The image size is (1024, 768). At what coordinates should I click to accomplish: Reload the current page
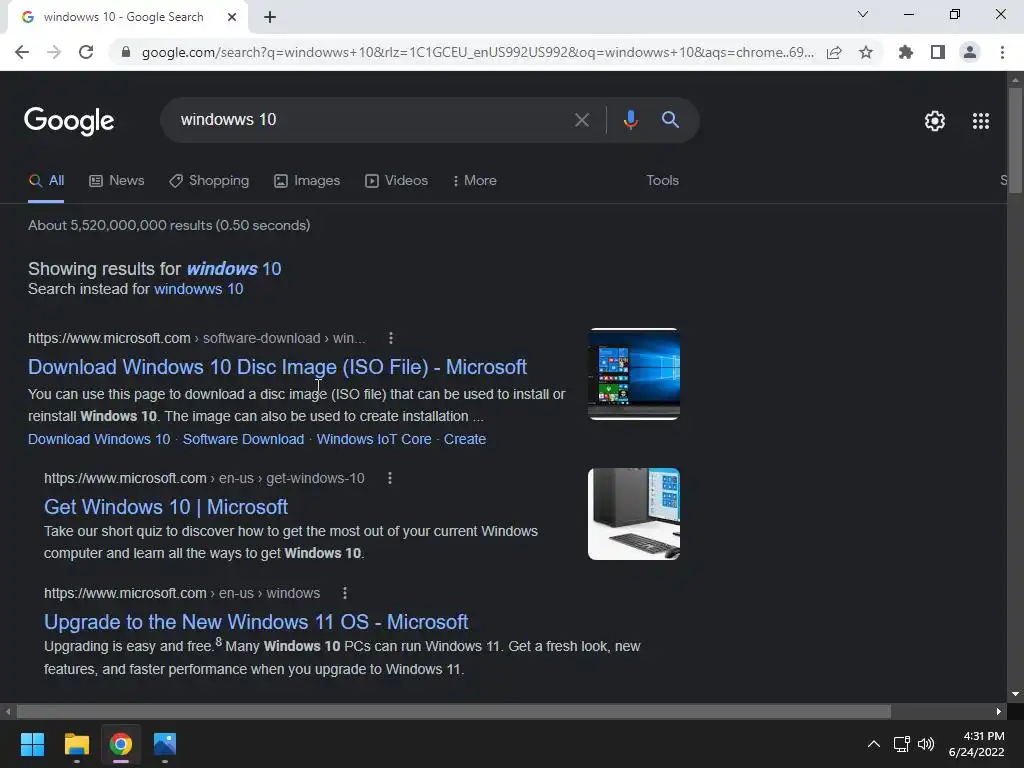[86, 52]
